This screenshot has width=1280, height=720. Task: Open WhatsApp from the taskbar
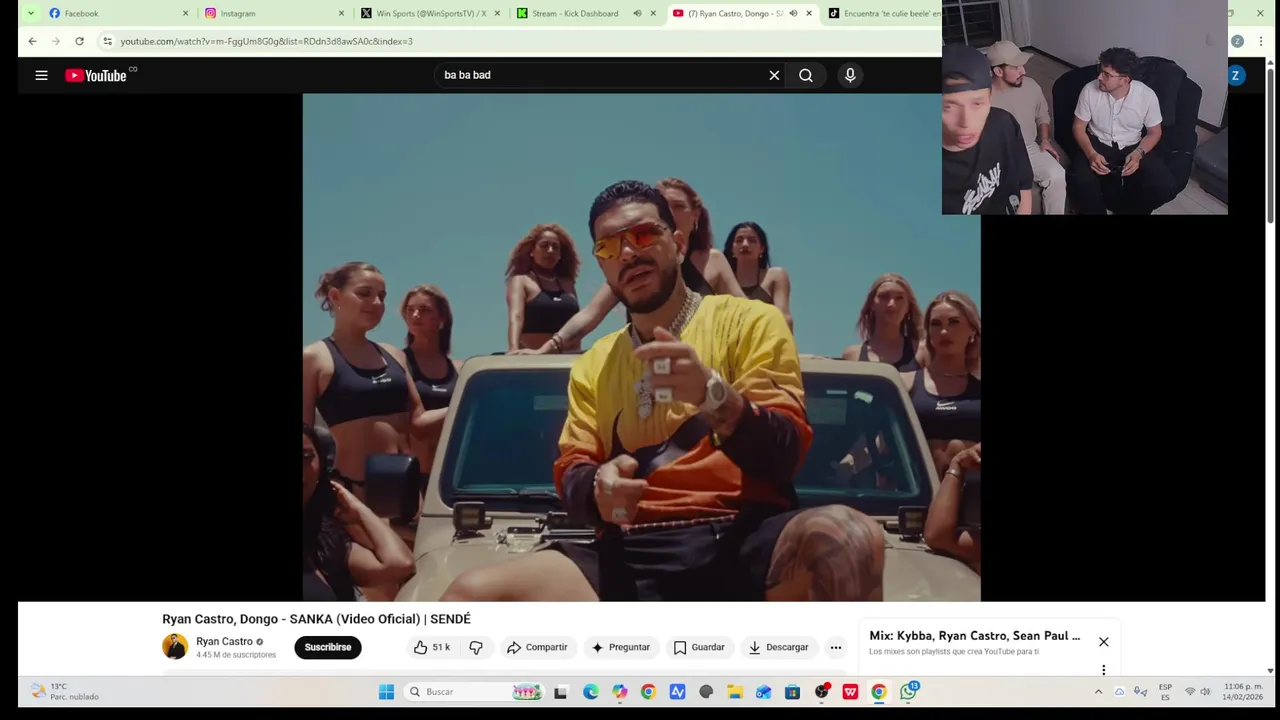tap(908, 692)
